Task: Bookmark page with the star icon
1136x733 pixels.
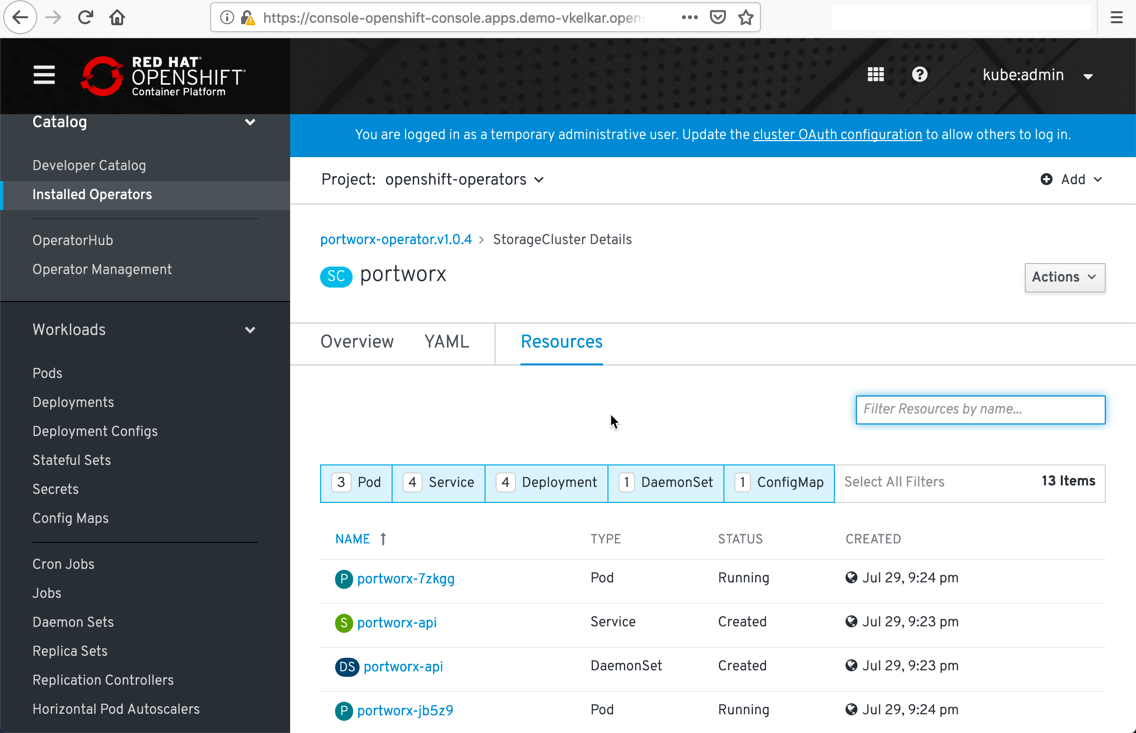Action: click(746, 17)
